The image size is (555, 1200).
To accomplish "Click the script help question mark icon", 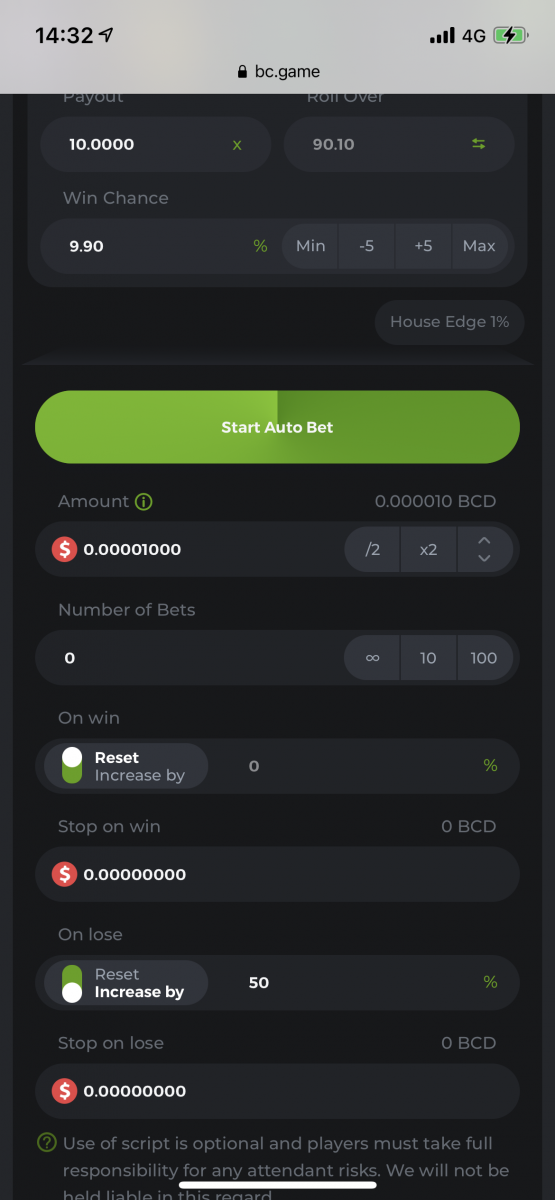I will click(46, 1142).
